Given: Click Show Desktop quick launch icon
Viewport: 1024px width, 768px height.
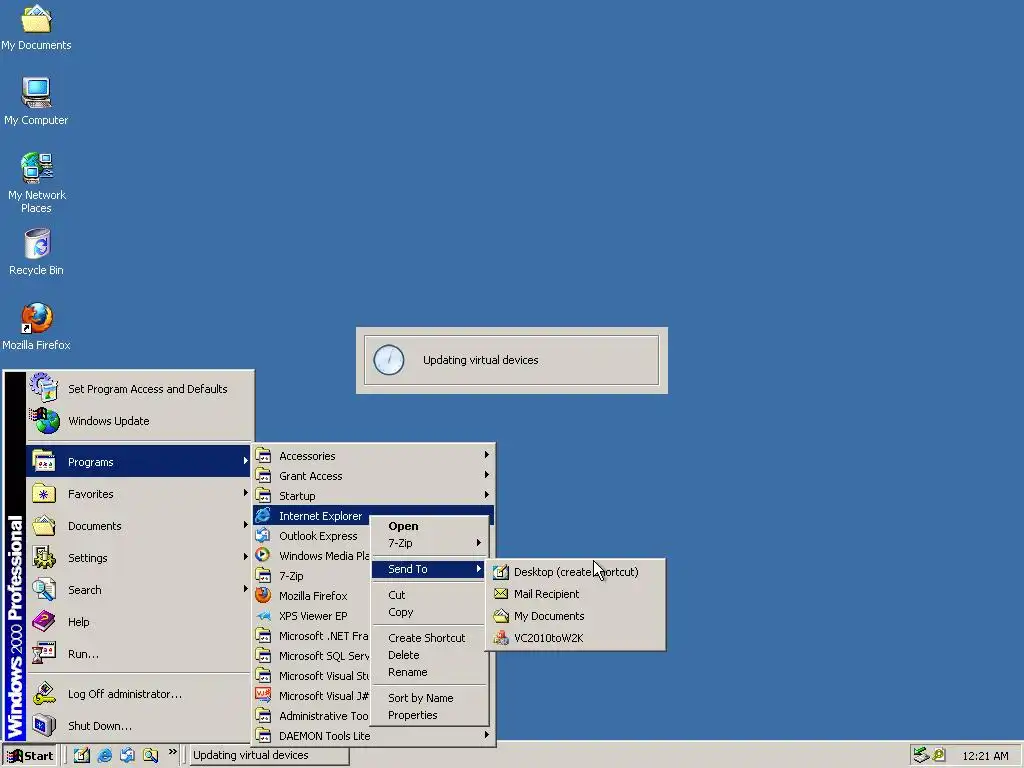Looking at the screenshot, I should [82, 756].
